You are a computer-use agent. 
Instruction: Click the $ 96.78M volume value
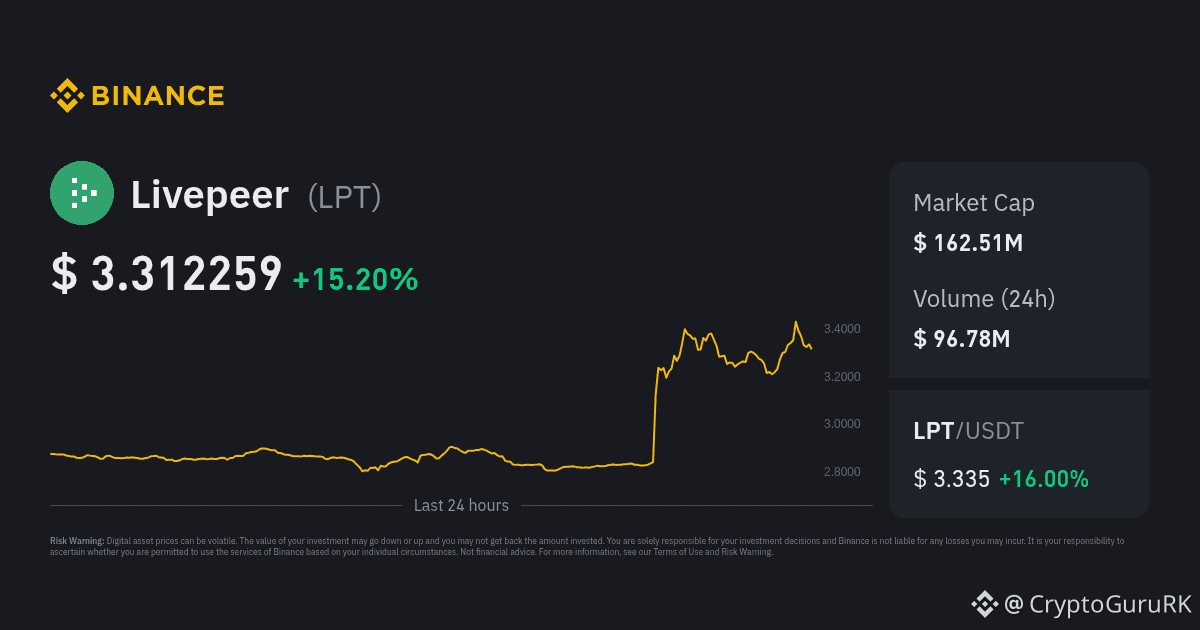[962, 339]
